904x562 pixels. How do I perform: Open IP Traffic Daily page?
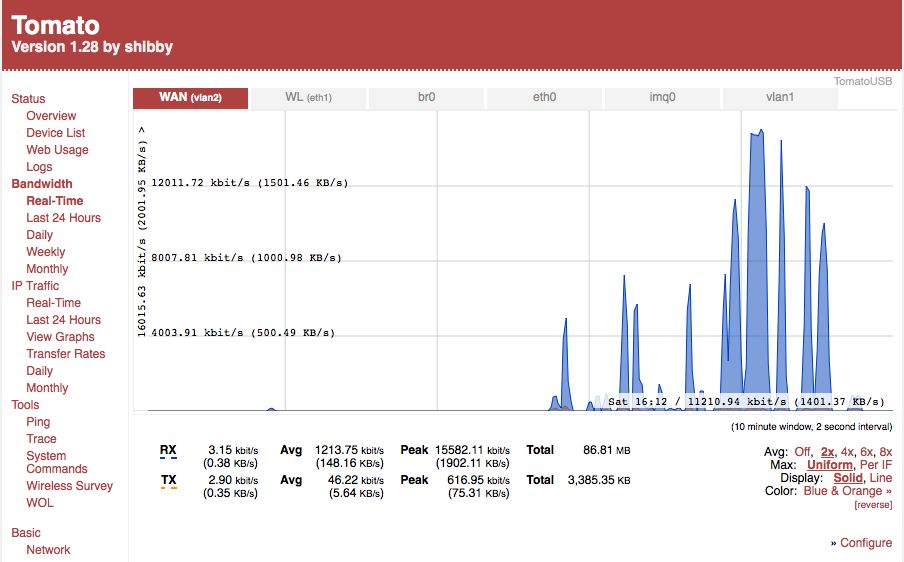[x=39, y=371]
